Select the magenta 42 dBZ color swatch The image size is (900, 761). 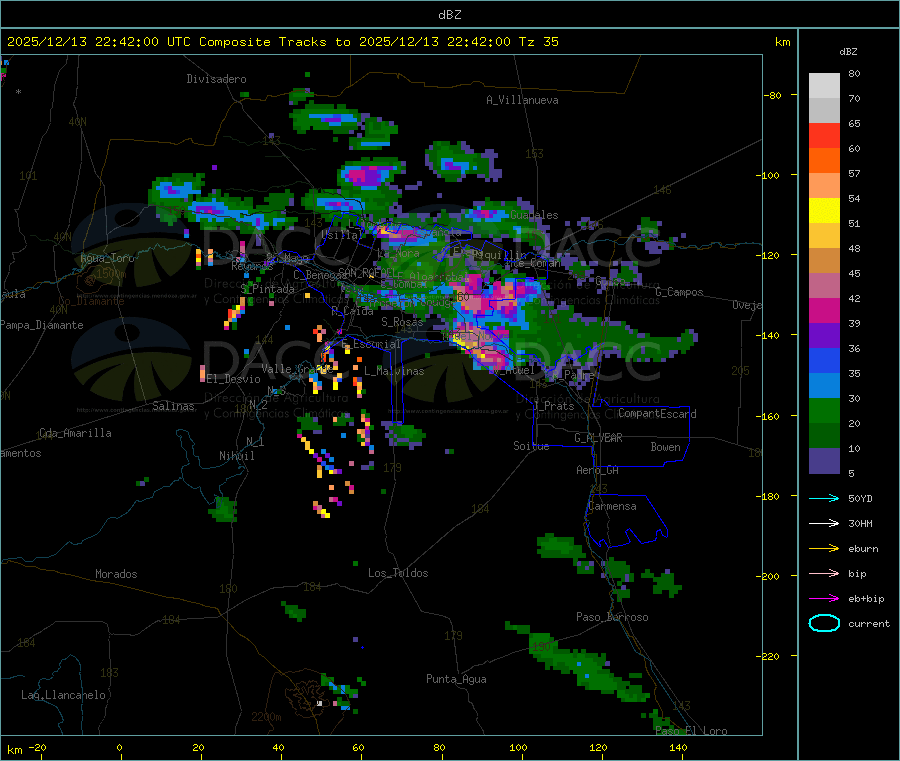[824, 310]
